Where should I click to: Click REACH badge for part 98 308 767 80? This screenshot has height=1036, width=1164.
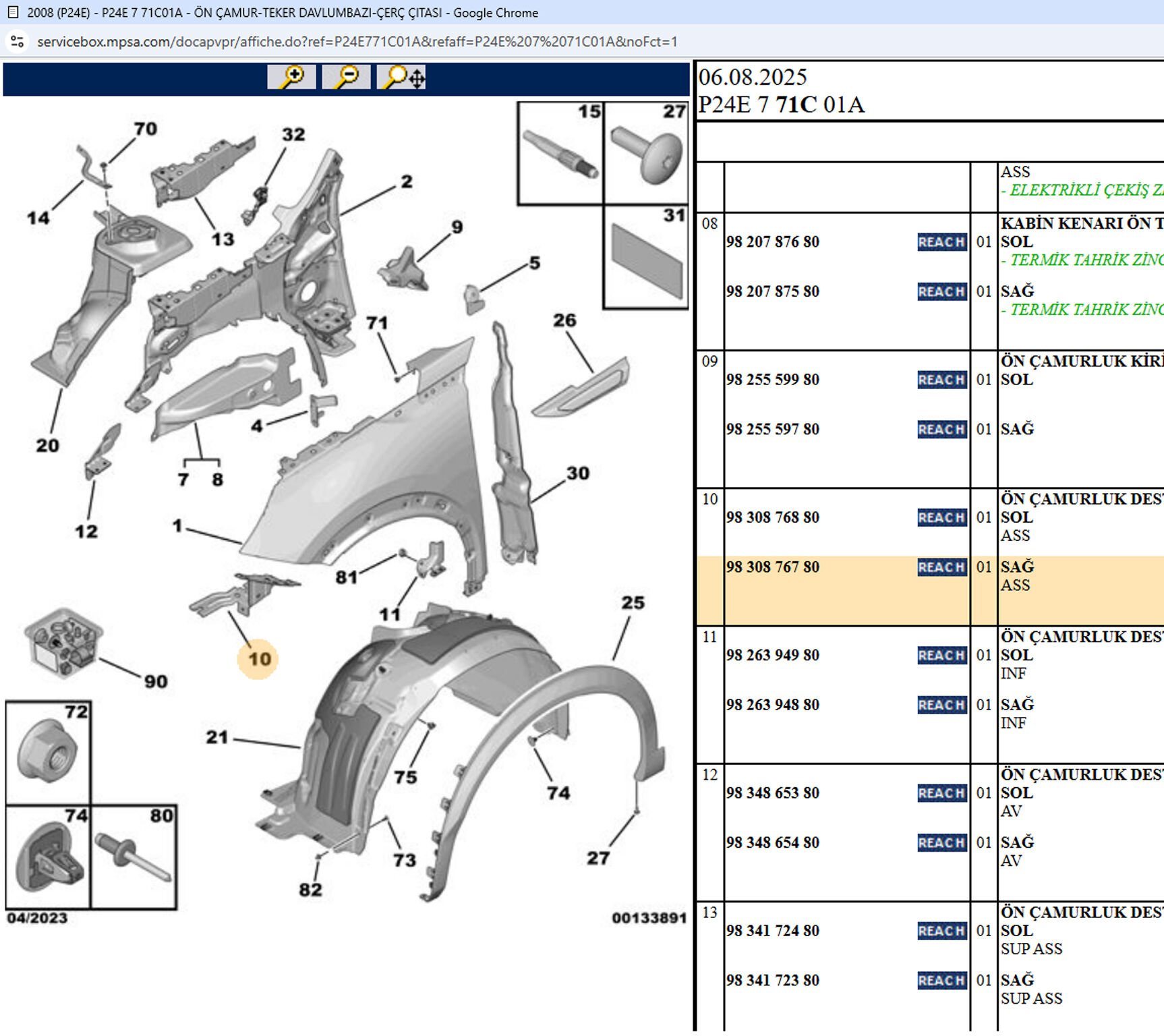tap(941, 567)
